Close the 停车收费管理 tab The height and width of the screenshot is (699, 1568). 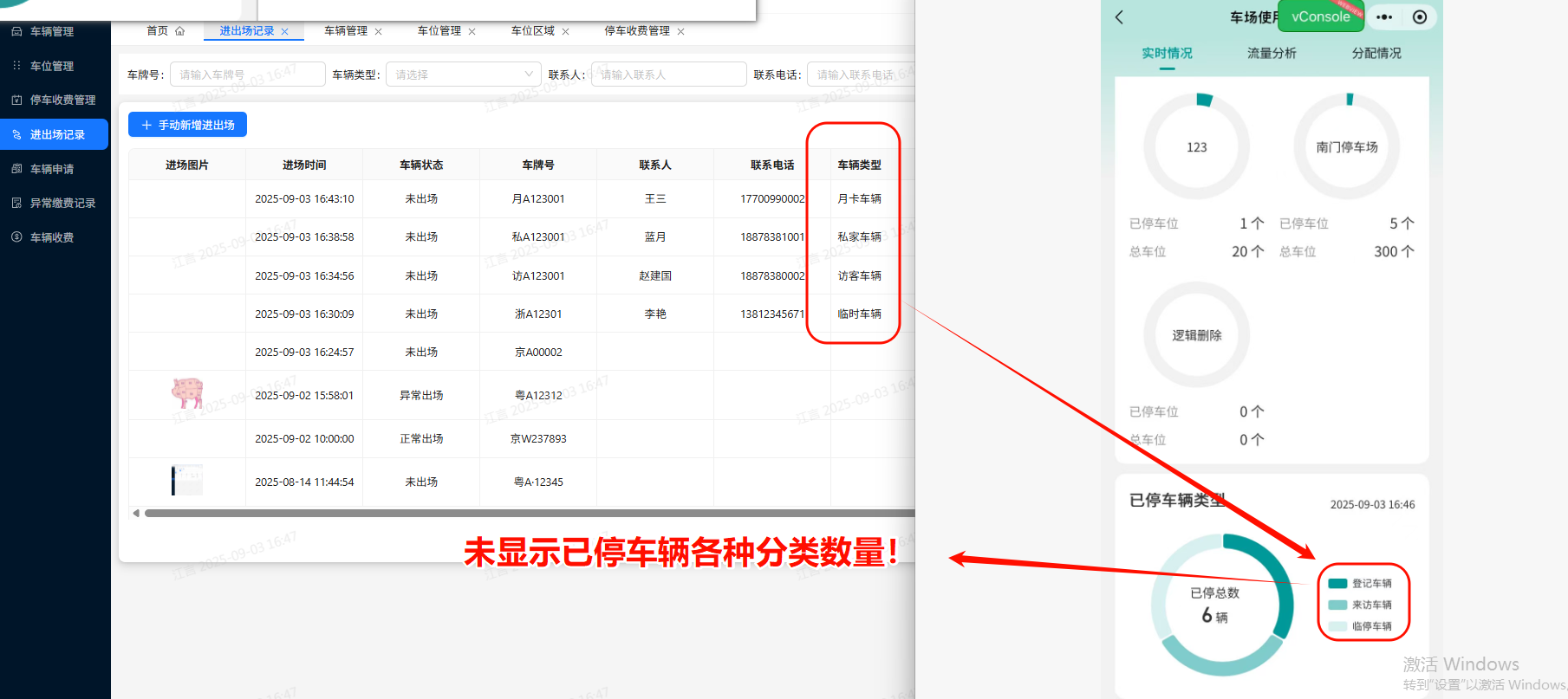(x=681, y=31)
